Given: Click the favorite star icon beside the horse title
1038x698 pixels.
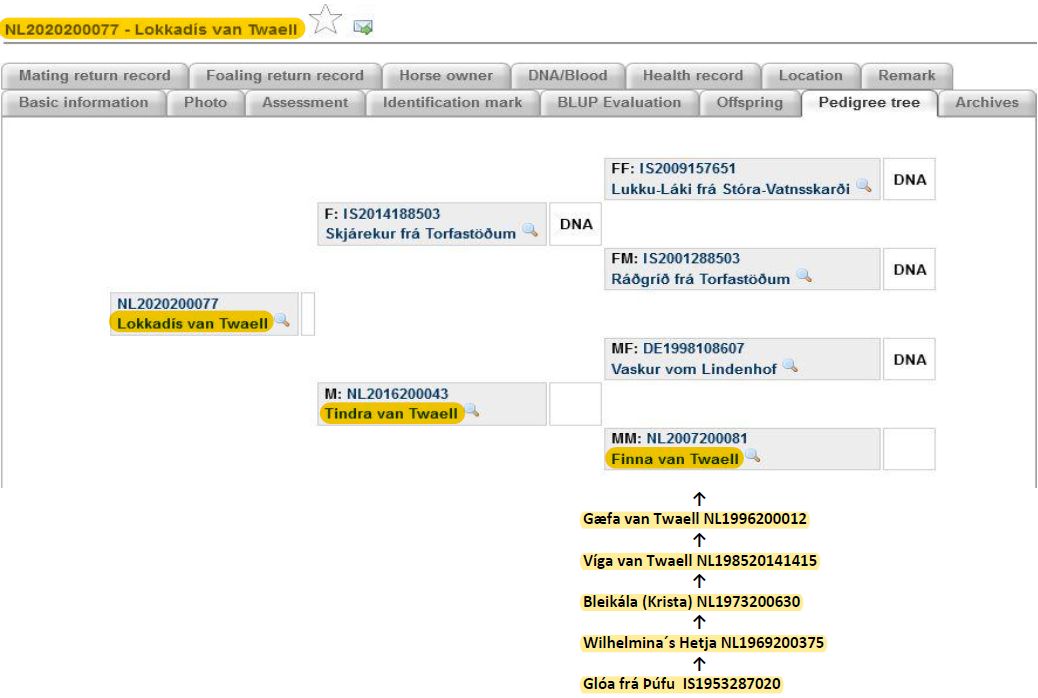Looking at the screenshot, I should tap(327, 20).
